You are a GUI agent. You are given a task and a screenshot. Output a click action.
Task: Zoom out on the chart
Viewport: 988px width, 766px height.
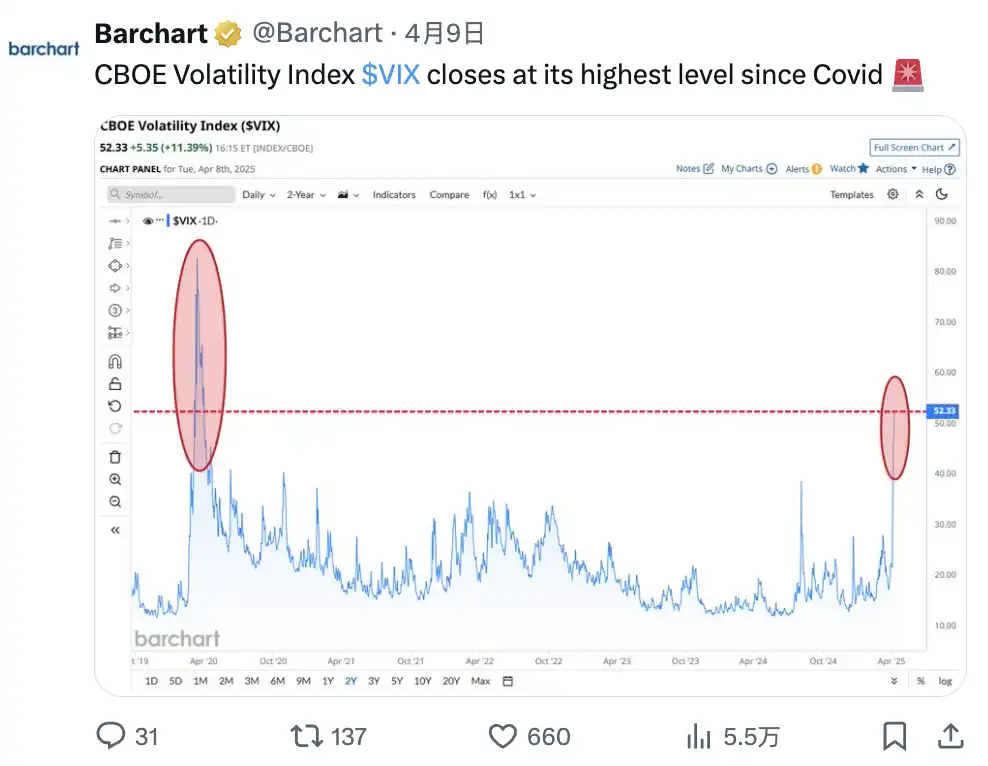coord(115,502)
